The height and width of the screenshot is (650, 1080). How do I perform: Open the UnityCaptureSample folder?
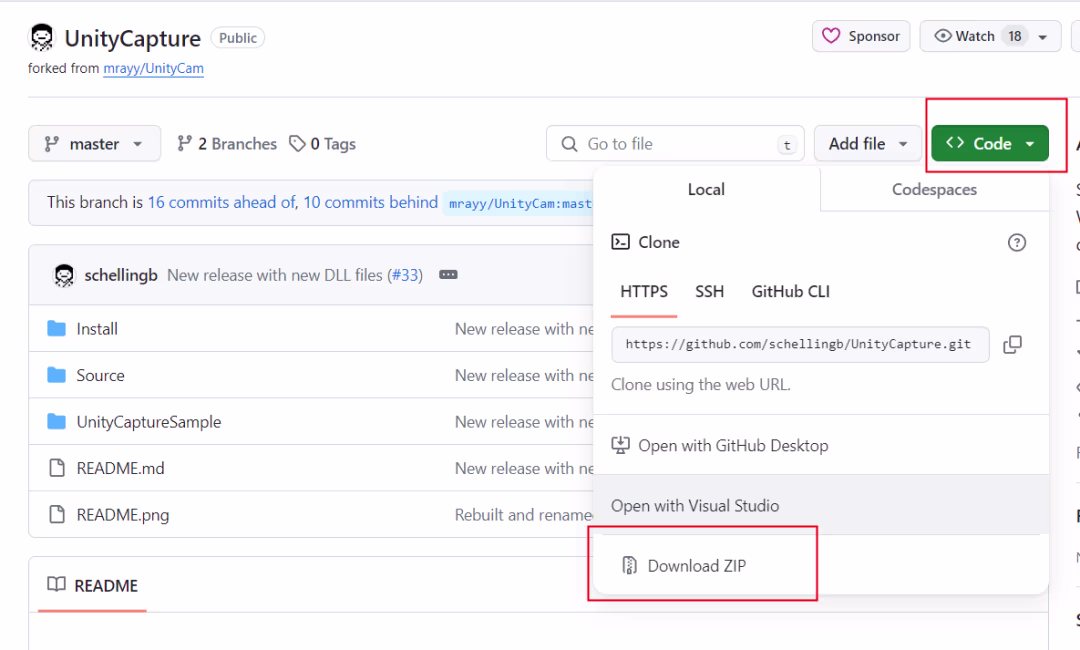tap(149, 422)
